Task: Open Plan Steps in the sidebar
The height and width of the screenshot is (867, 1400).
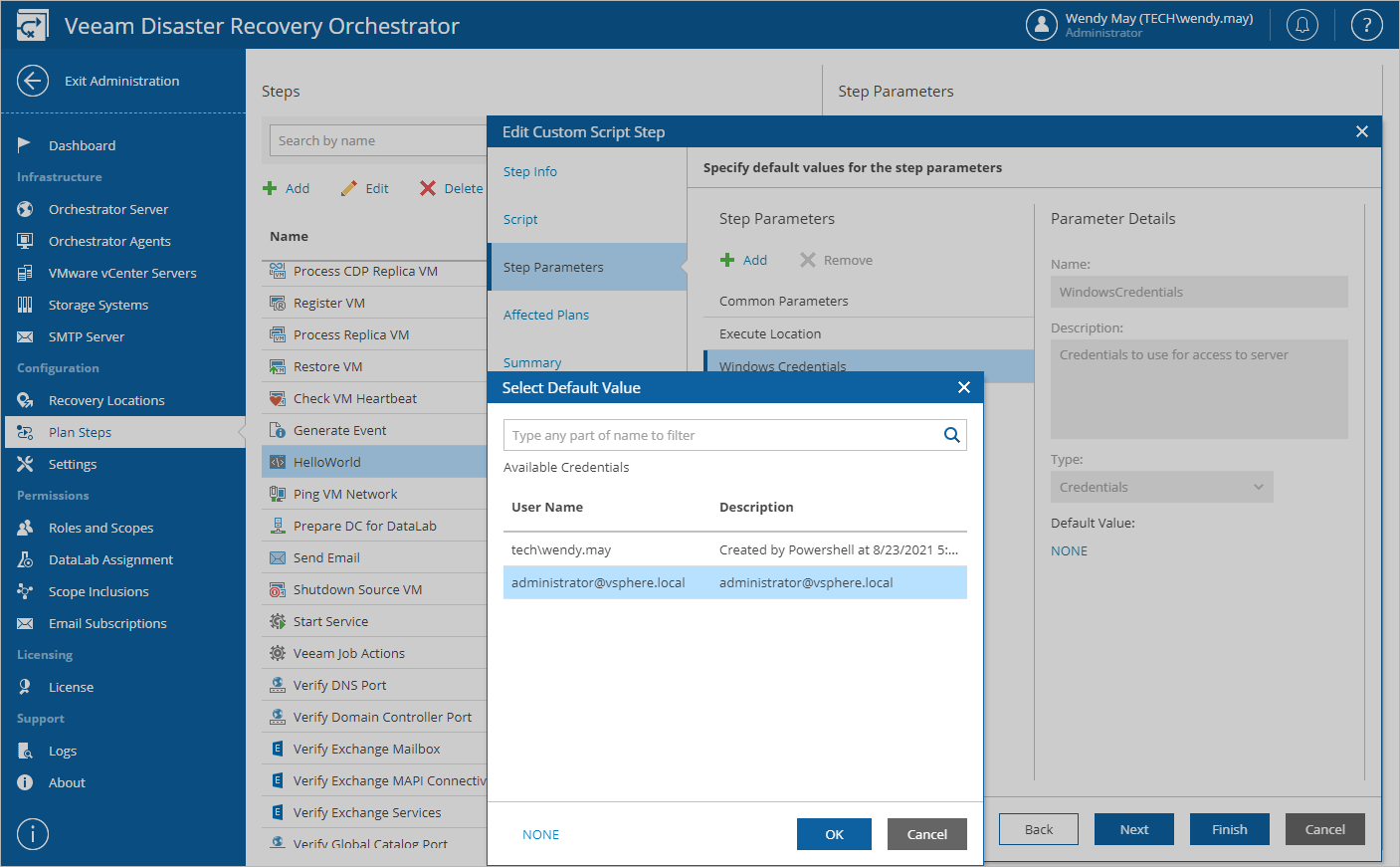Action: coord(123,432)
